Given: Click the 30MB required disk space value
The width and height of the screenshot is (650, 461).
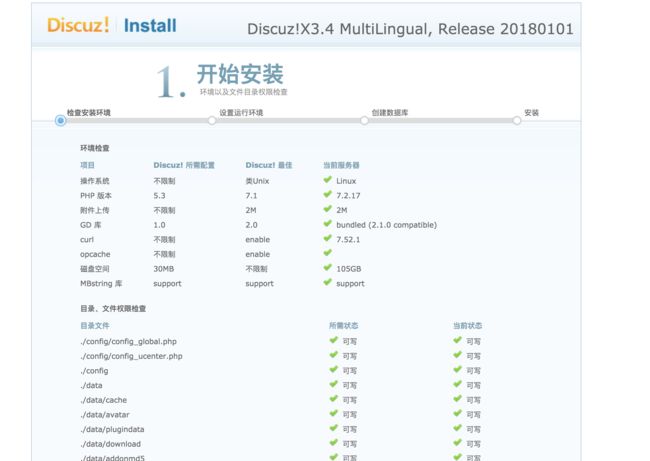Looking at the screenshot, I should coord(164,269).
